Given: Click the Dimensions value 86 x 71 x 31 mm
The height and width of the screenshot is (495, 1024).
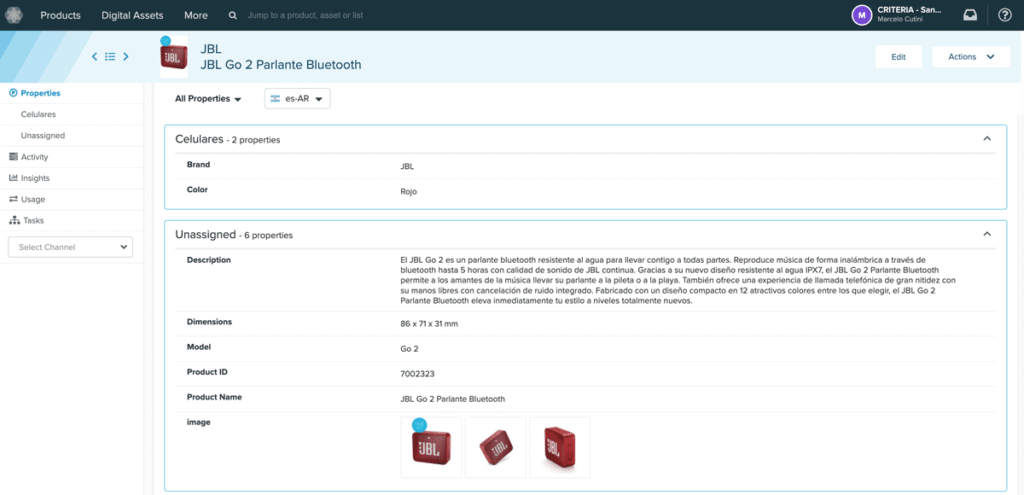Looking at the screenshot, I should click(429, 324).
